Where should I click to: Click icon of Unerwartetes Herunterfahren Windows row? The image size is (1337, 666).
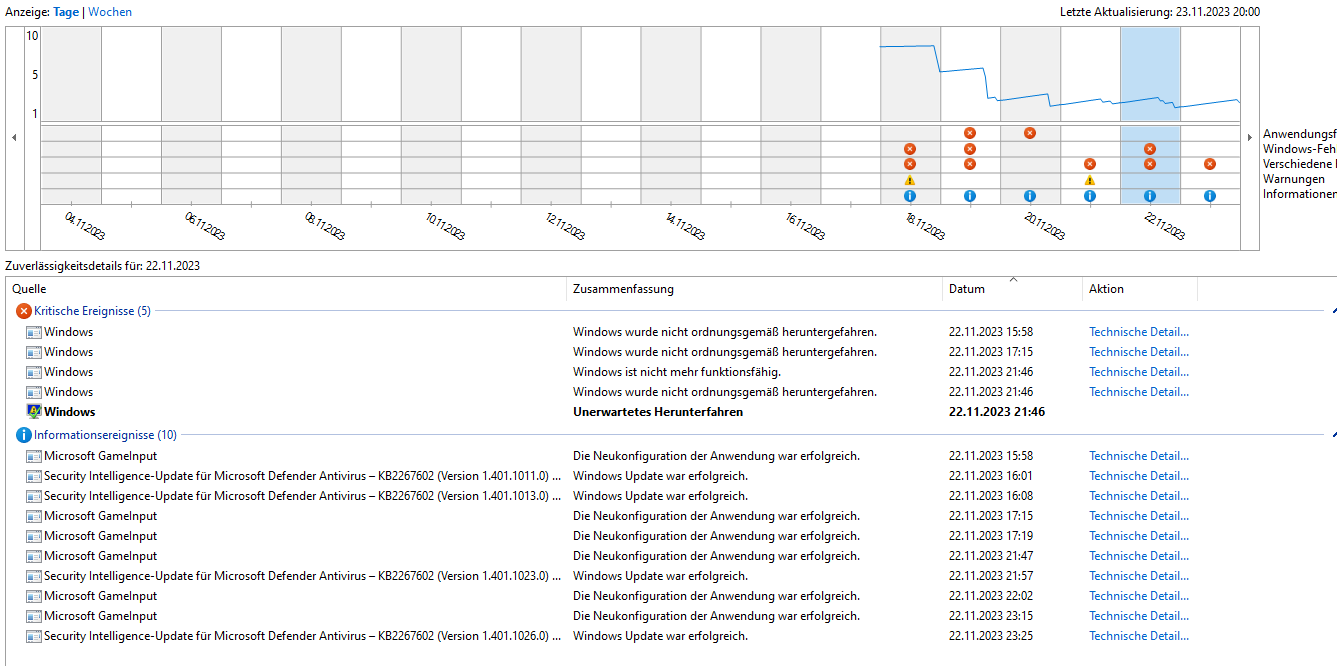(34, 412)
